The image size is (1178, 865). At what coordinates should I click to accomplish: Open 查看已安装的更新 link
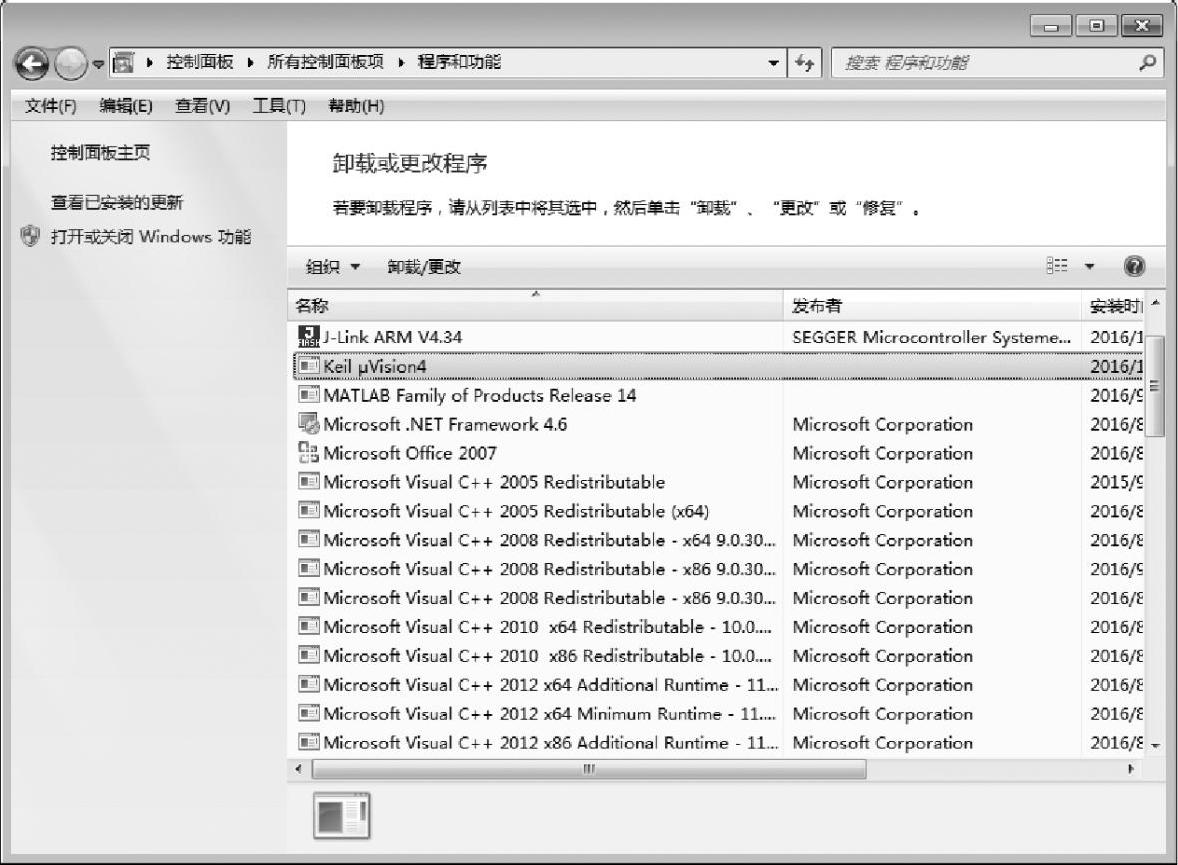pyautogui.click(x=117, y=202)
